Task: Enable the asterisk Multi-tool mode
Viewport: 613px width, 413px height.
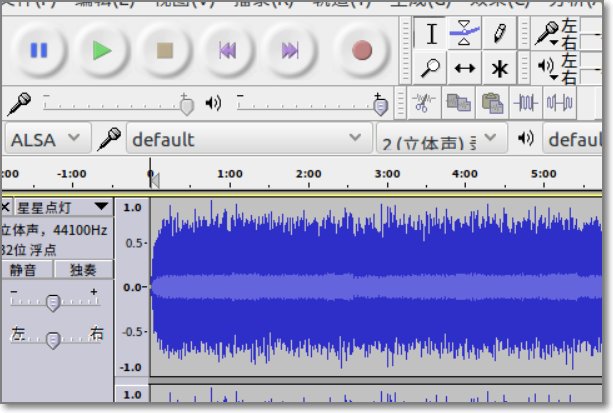Action: pyautogui.click(x=498, y=68)
